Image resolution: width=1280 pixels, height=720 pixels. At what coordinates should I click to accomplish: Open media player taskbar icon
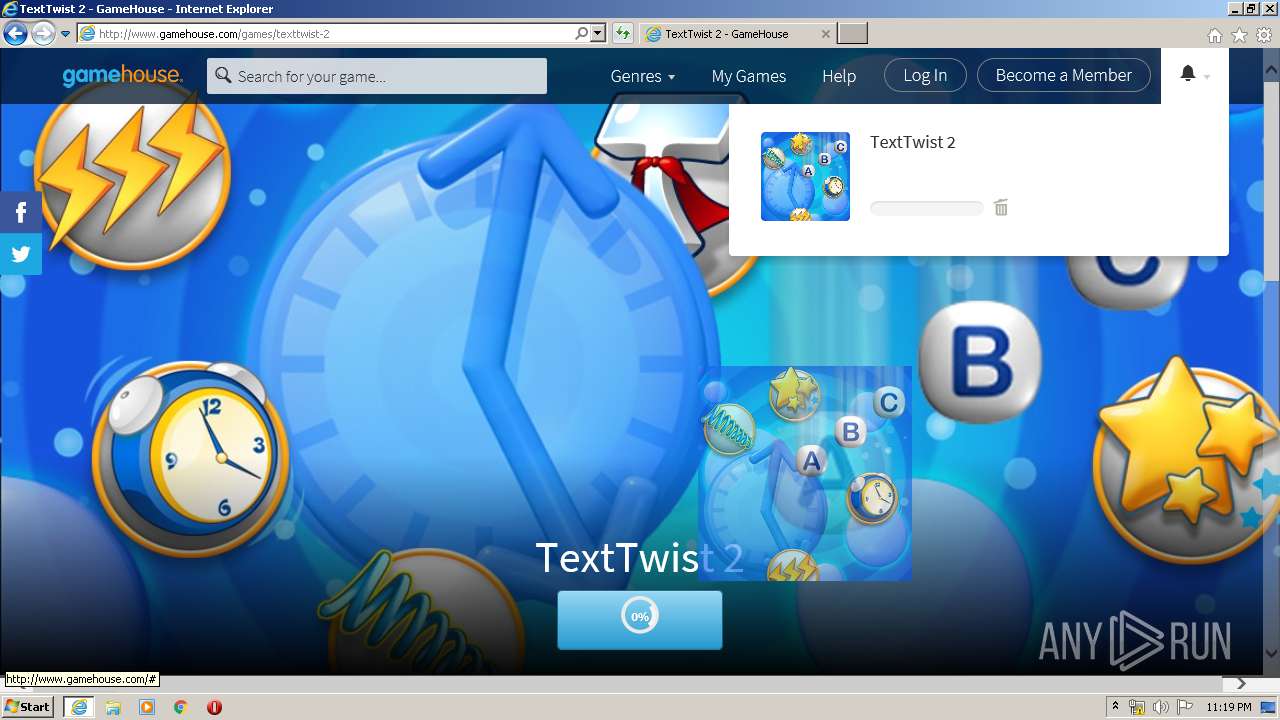pyautogui.click(x=147, y=707)
